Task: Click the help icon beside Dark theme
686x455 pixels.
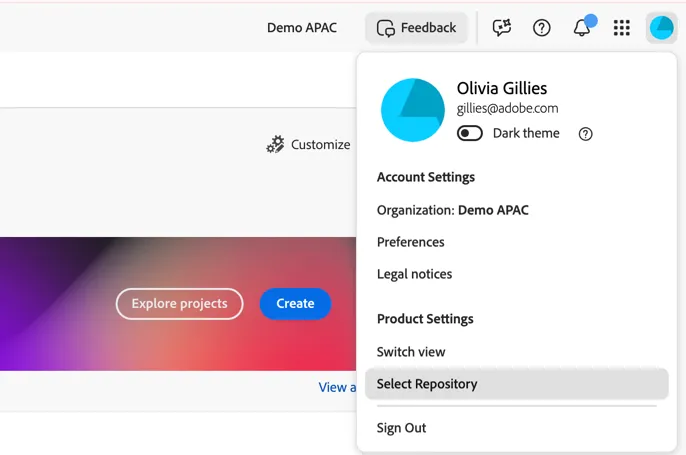Action: click(585, 134)
